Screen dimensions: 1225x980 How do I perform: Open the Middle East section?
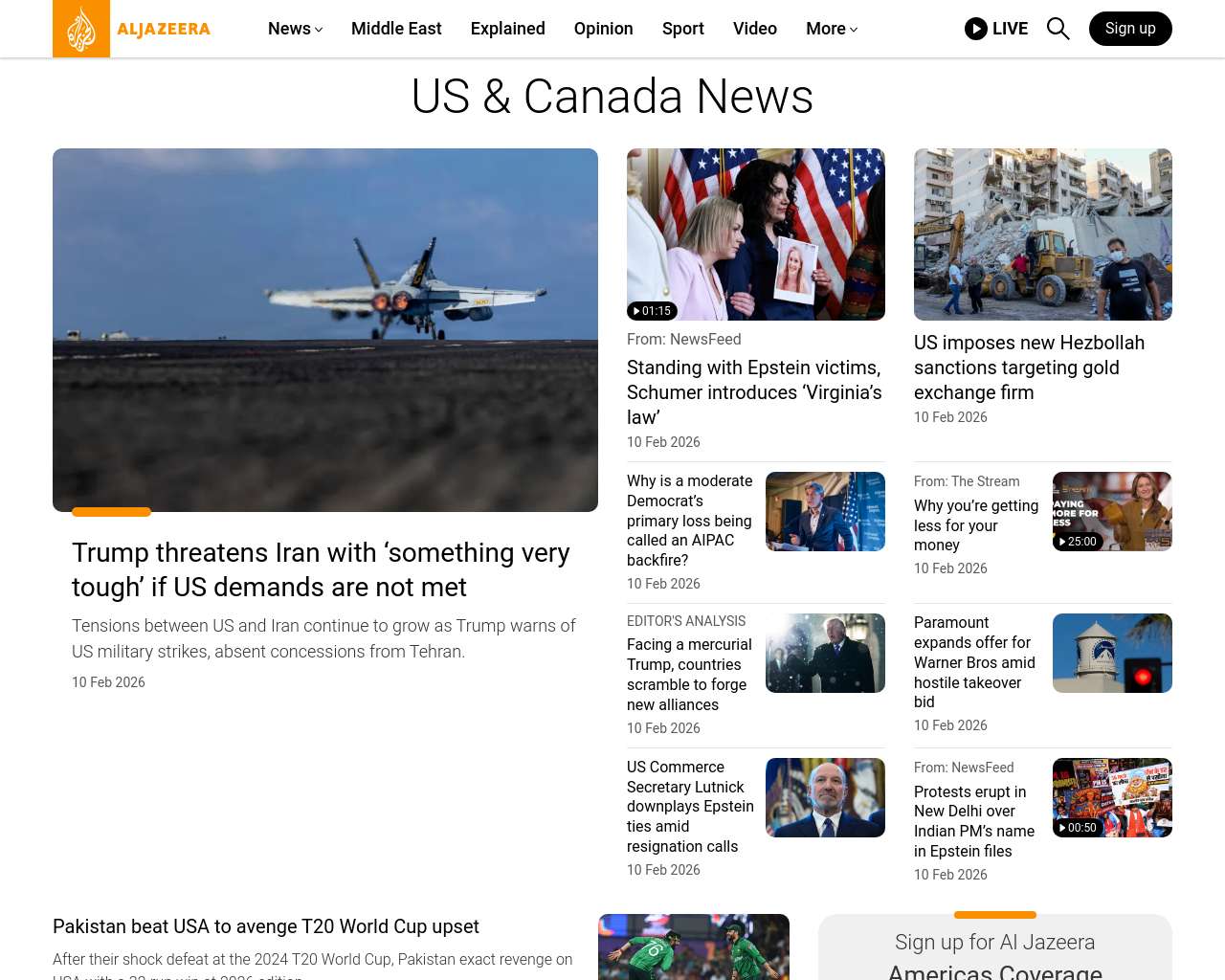(x=396, y=29)
